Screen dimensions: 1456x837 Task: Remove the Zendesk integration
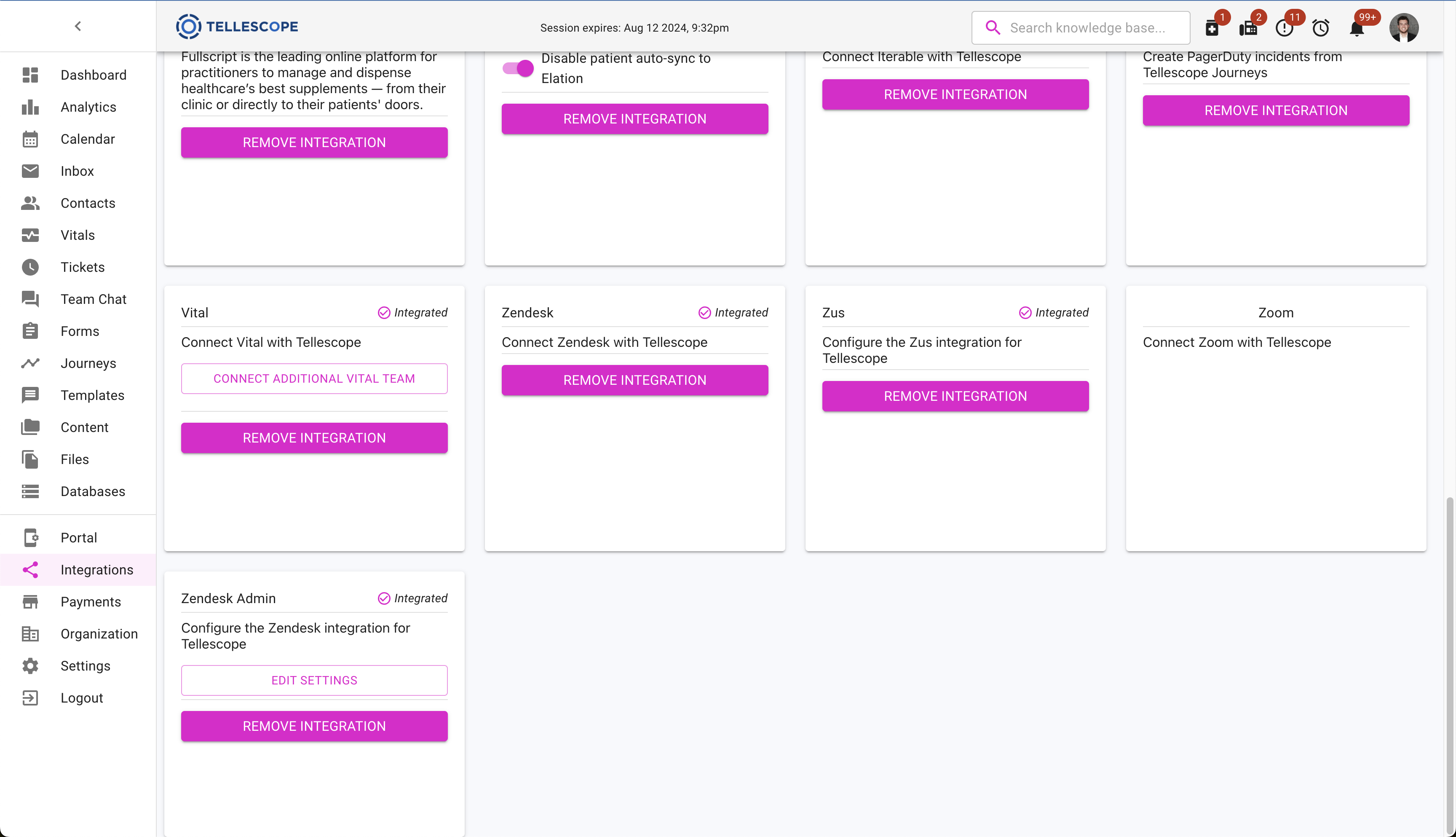point(635,380)
